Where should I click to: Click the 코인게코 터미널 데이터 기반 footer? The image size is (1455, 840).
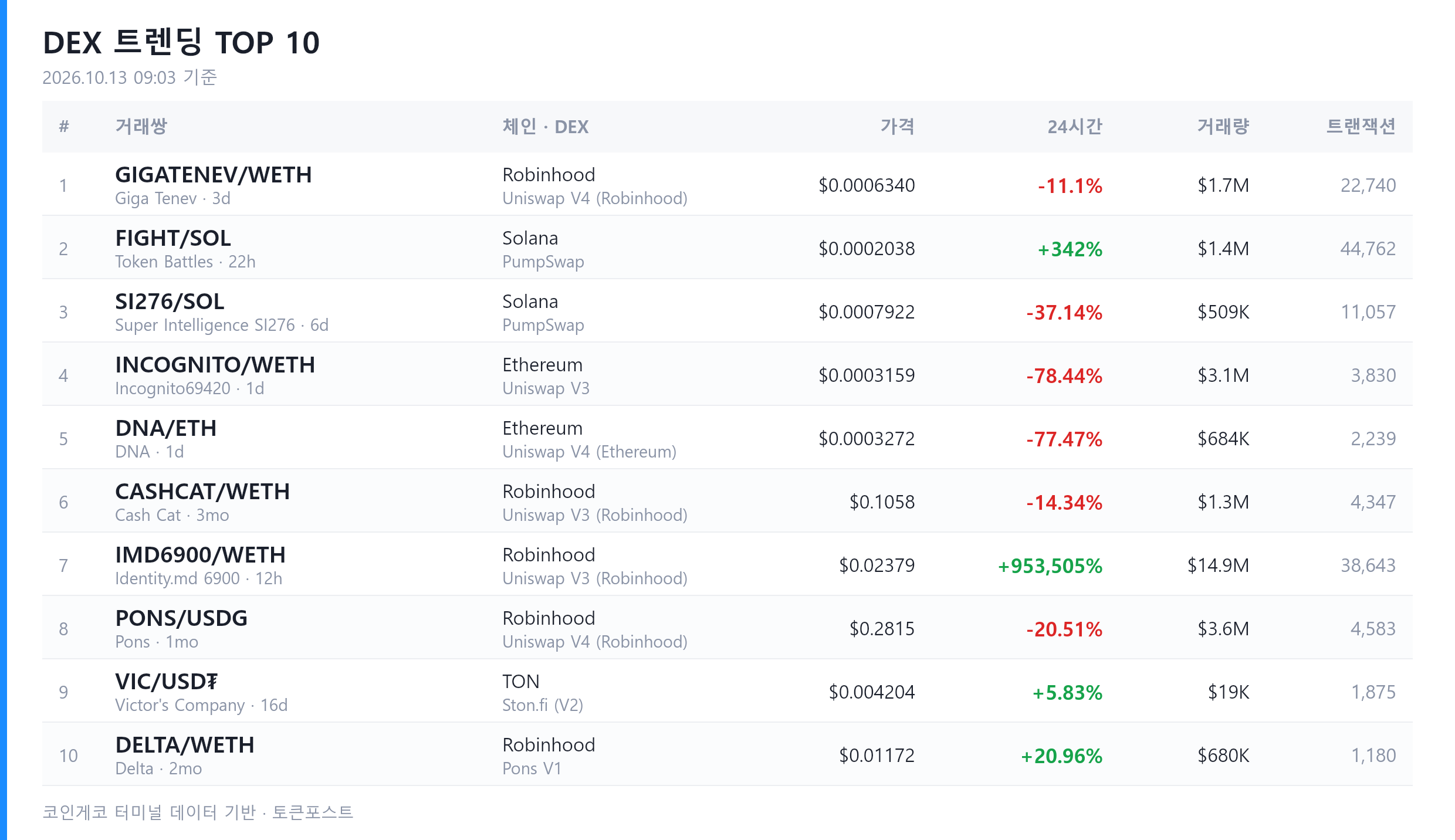[149, 812]
